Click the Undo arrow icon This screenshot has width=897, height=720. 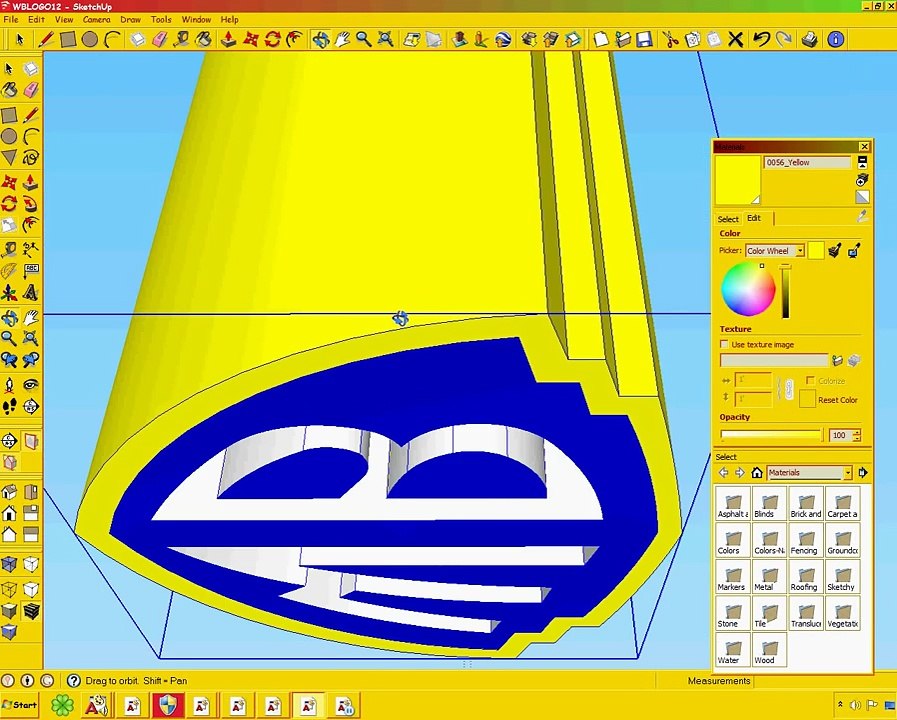761,39
